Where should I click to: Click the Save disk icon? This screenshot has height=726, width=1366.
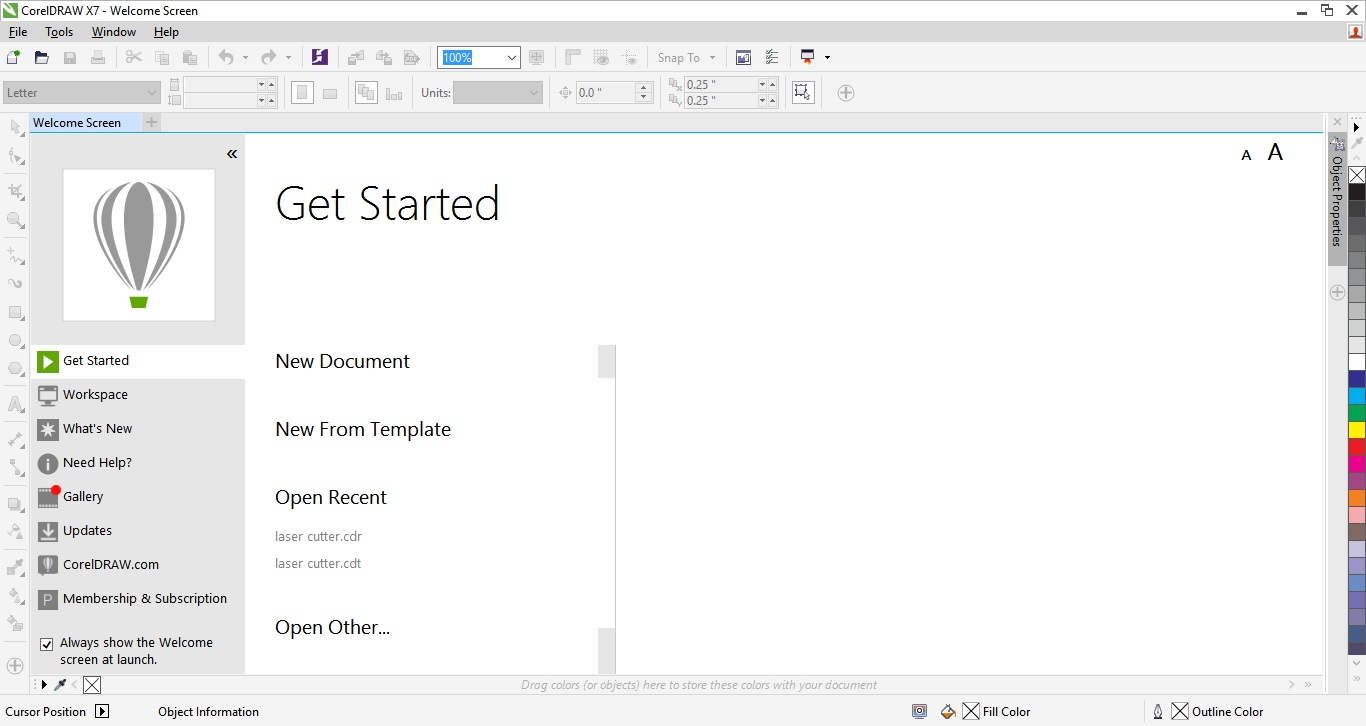[70, 58]
